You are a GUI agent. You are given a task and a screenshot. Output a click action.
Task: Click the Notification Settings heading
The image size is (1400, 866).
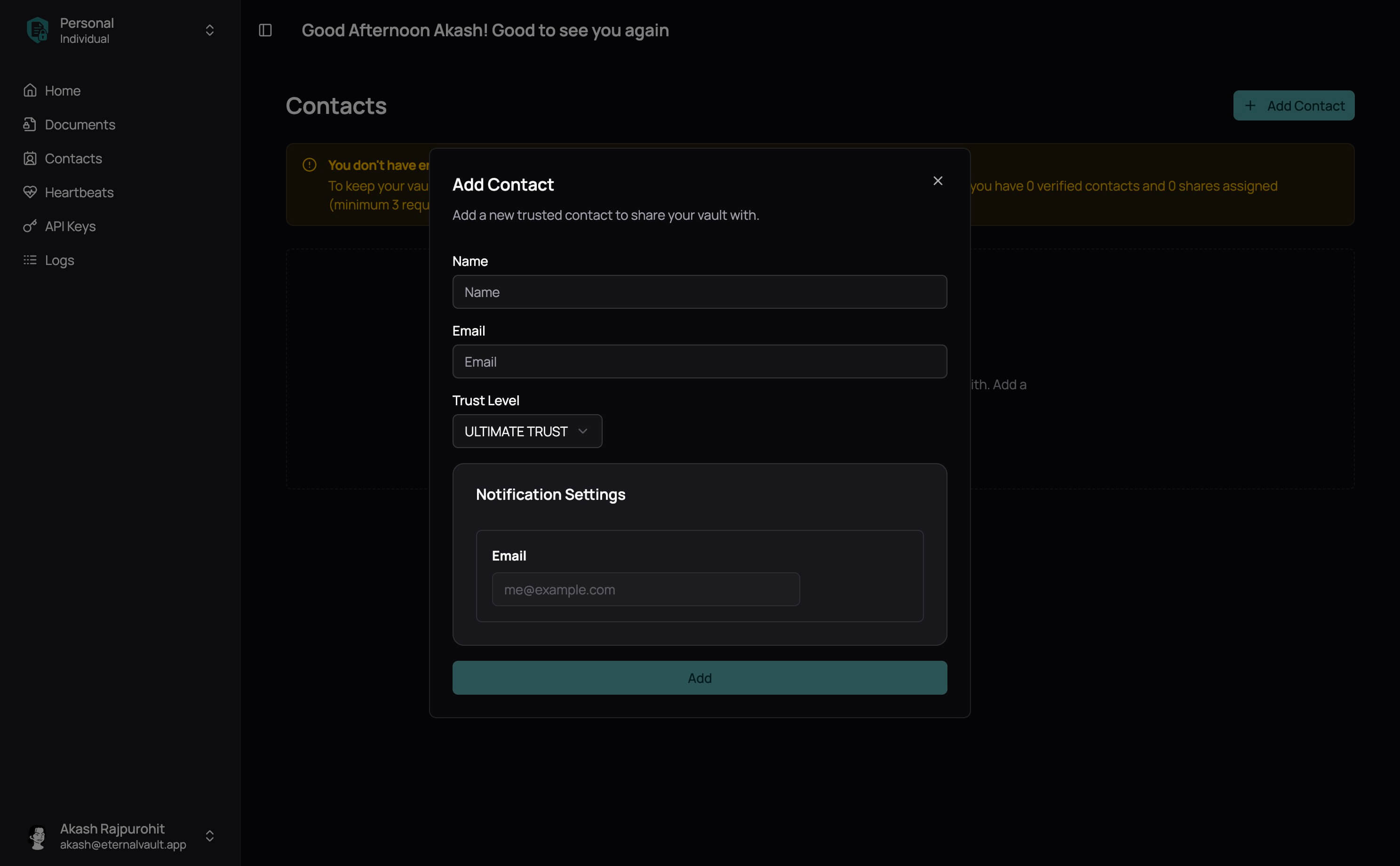tap(550, 494)
